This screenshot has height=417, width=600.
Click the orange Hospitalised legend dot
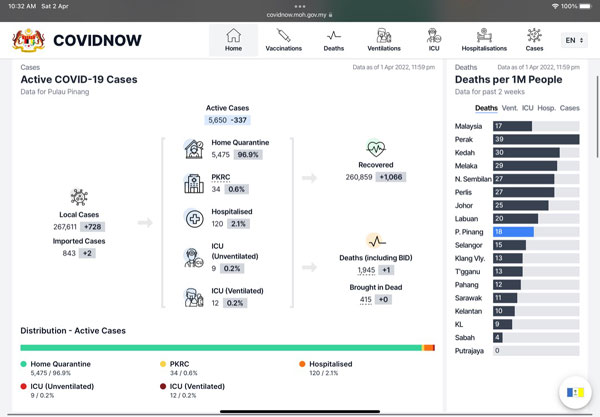[302, 364]
